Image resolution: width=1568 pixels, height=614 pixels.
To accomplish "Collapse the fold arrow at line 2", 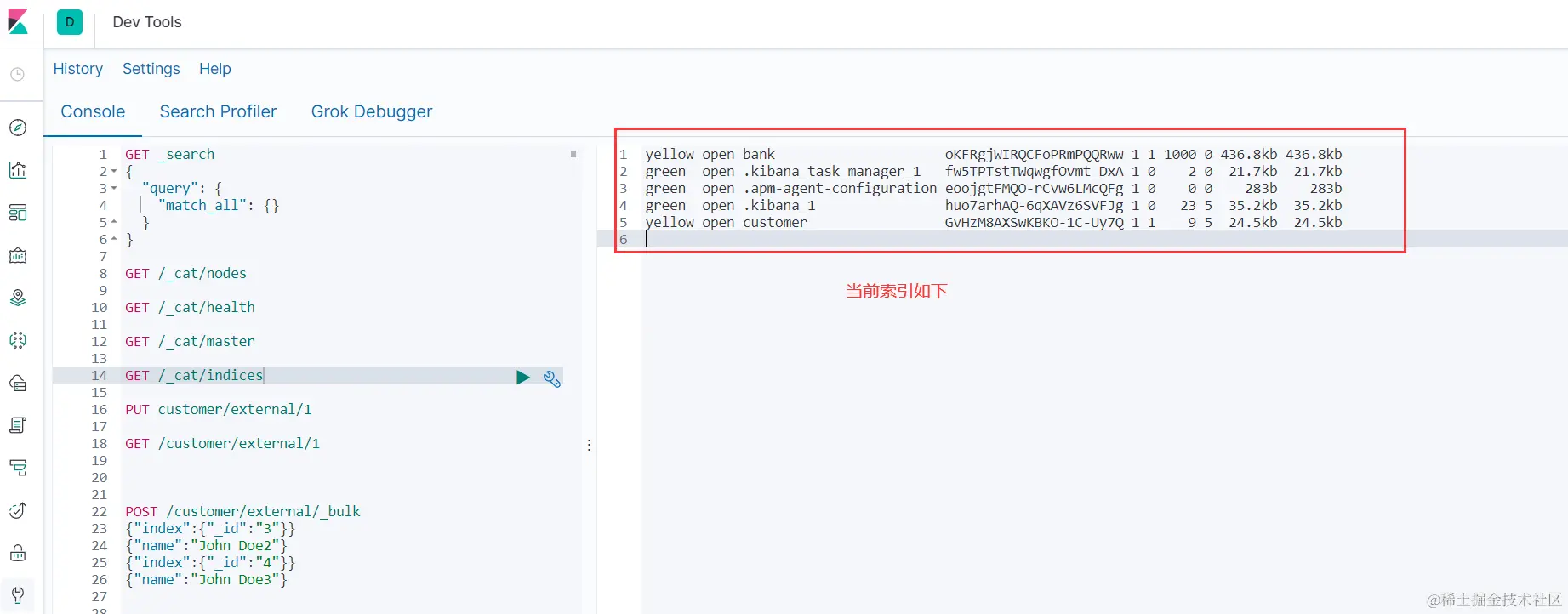I will click(x=114, y=172).
